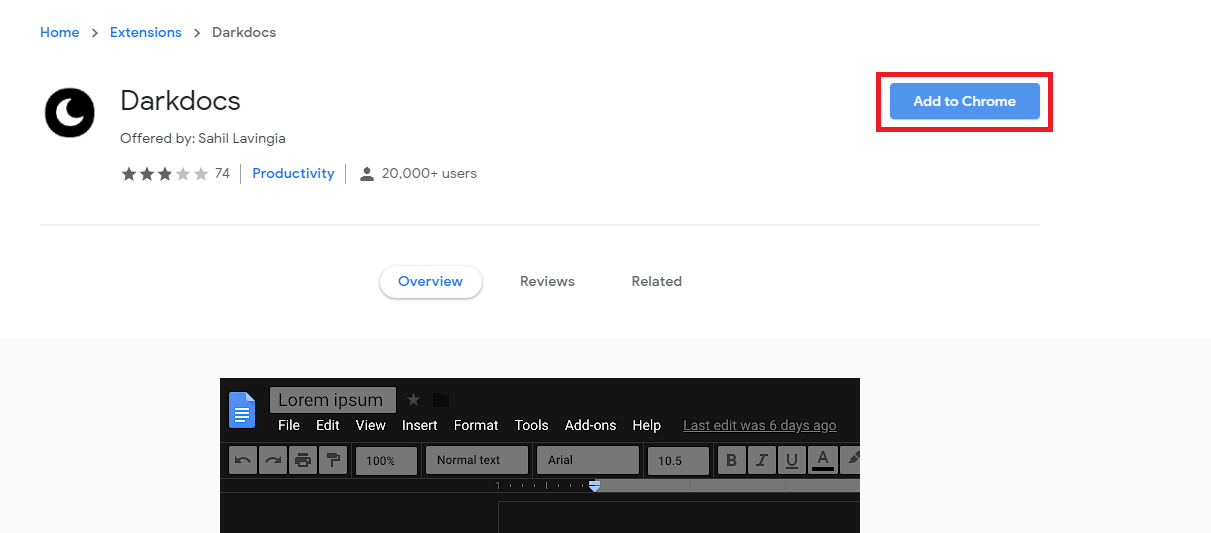Toggle Underline formatting

[x=792, y=461]
